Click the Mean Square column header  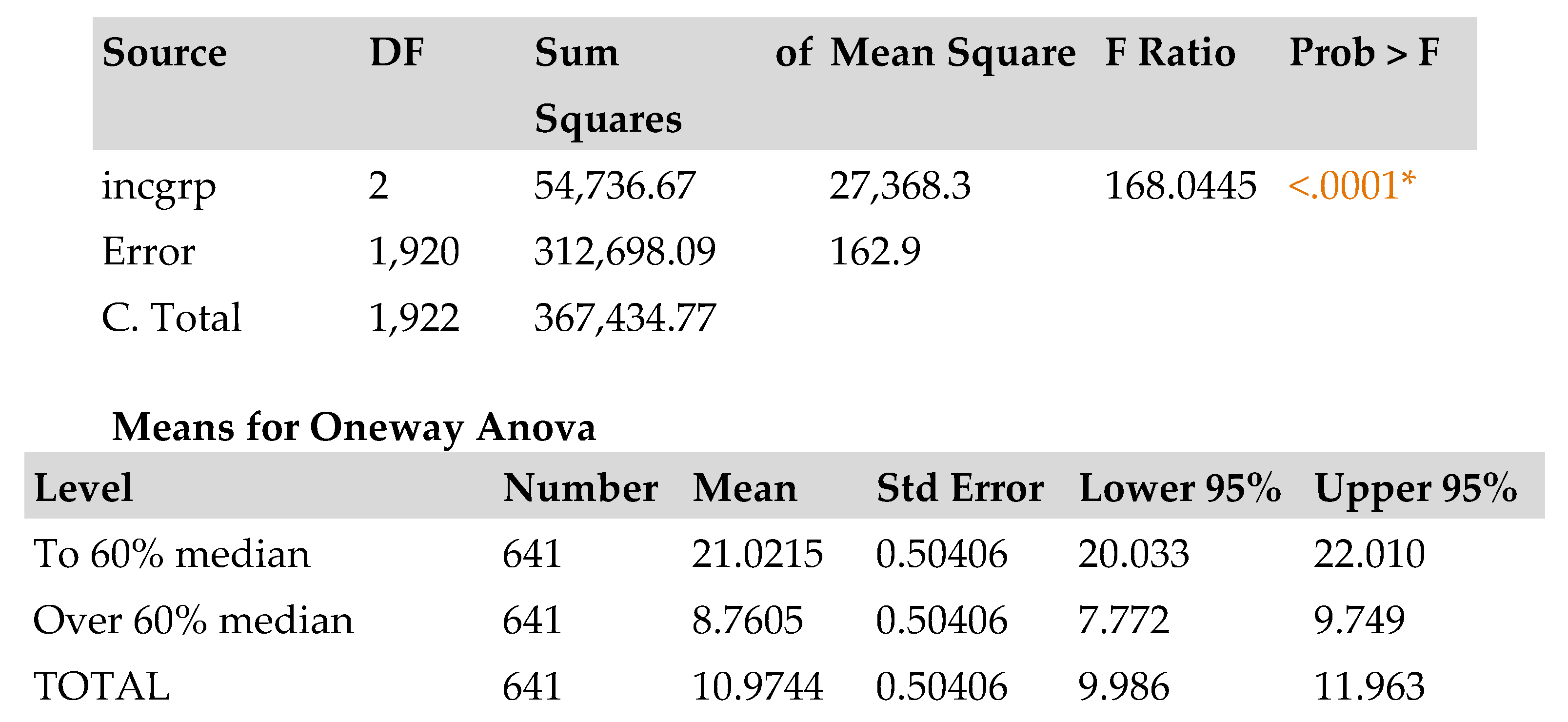[953, 52]
